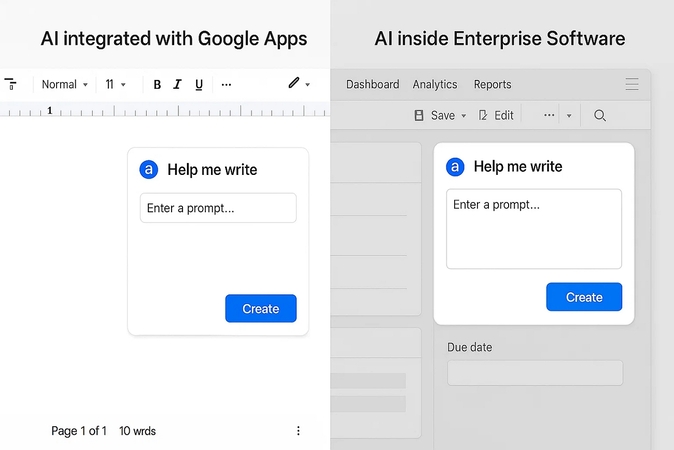Click the Save disk icon

tap(419, 116)
